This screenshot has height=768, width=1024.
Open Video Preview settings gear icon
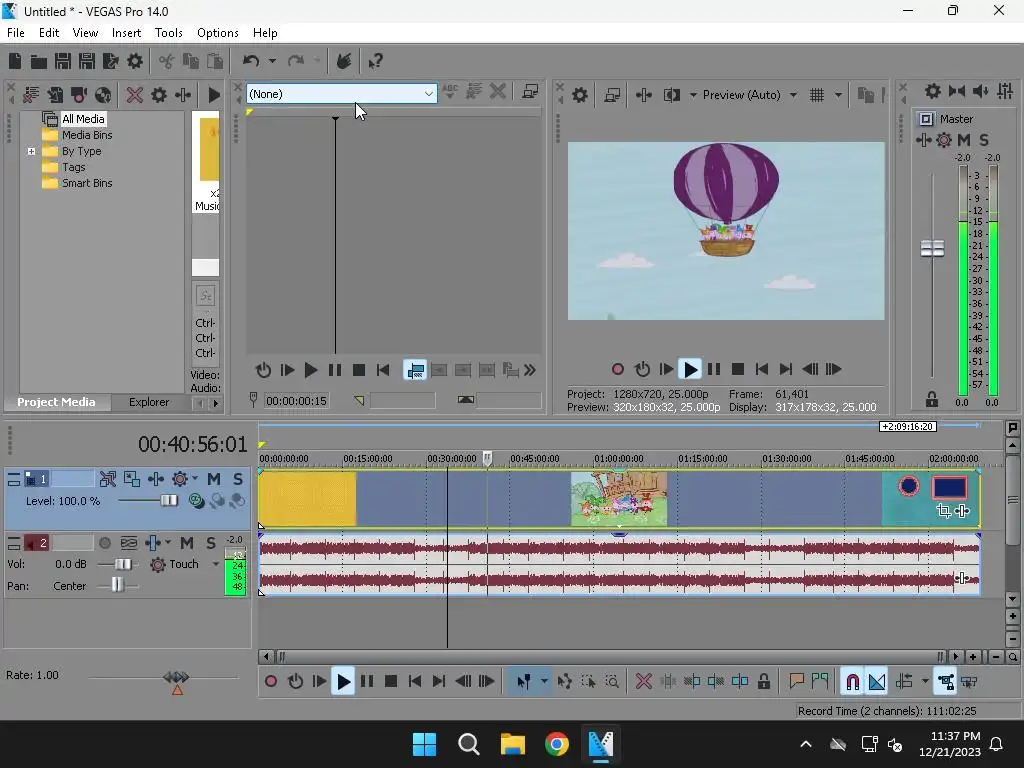point(580,95)
